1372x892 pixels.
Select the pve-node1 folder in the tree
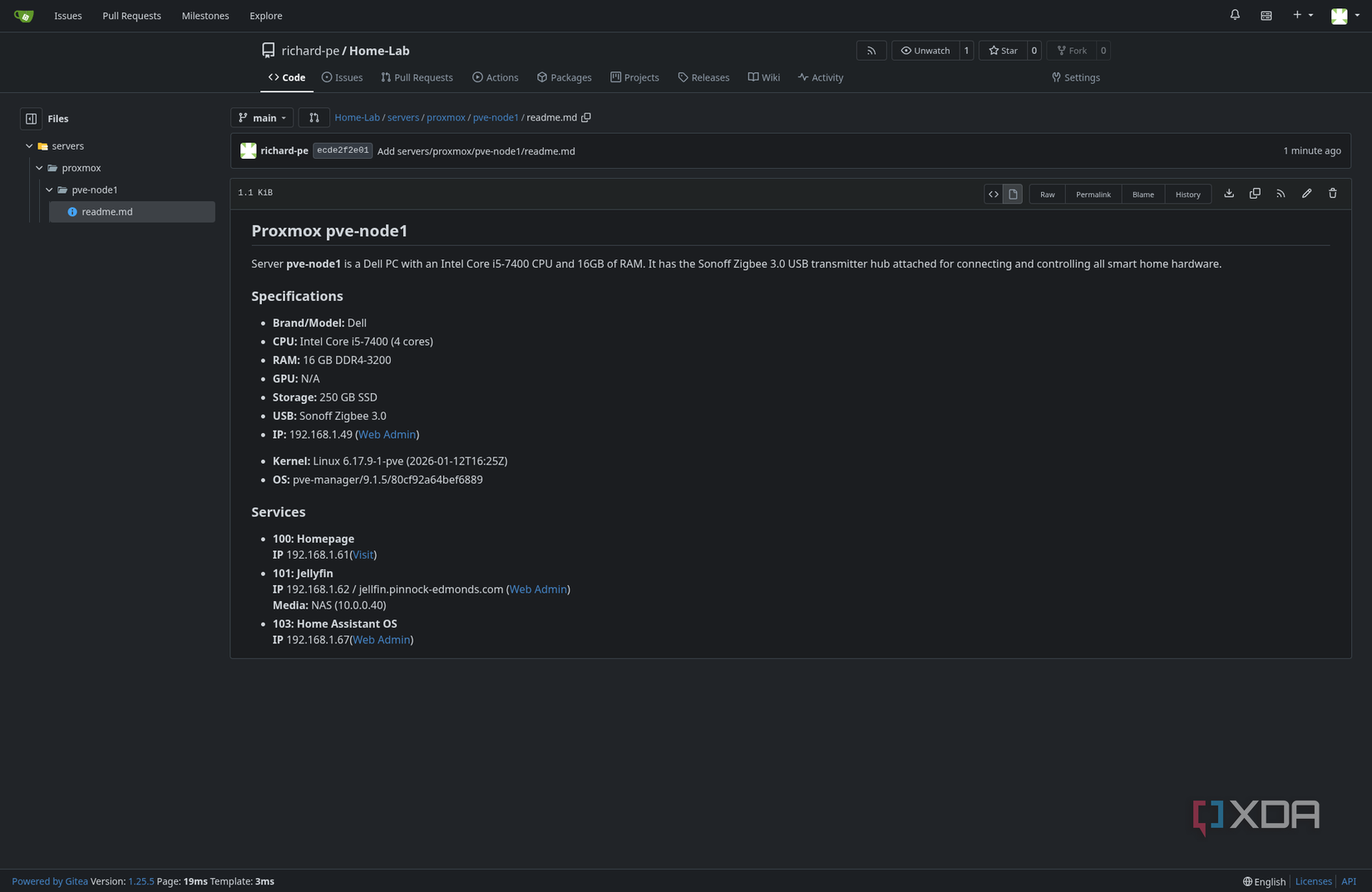coord(95,190)
